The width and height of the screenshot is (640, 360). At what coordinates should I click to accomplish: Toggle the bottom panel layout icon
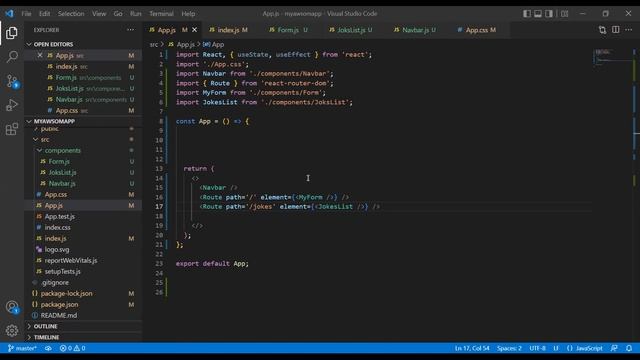tap(538, 13)
